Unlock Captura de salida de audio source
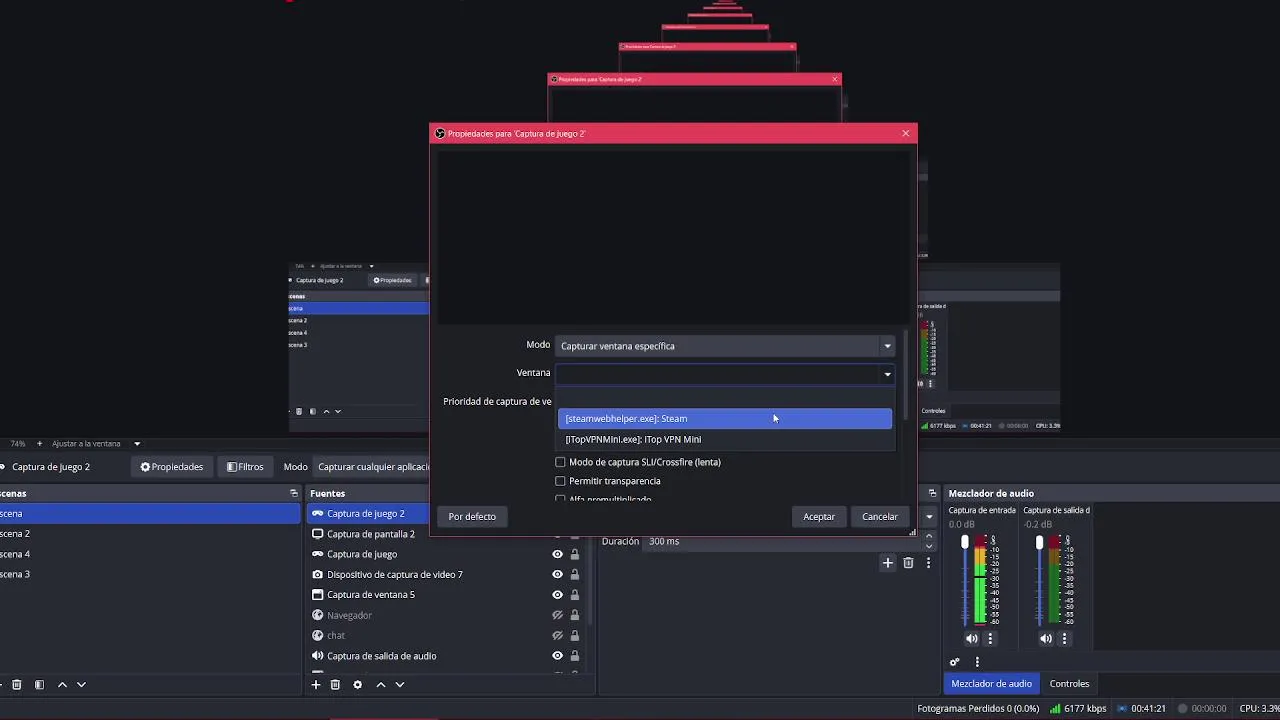 click(575, 656)
